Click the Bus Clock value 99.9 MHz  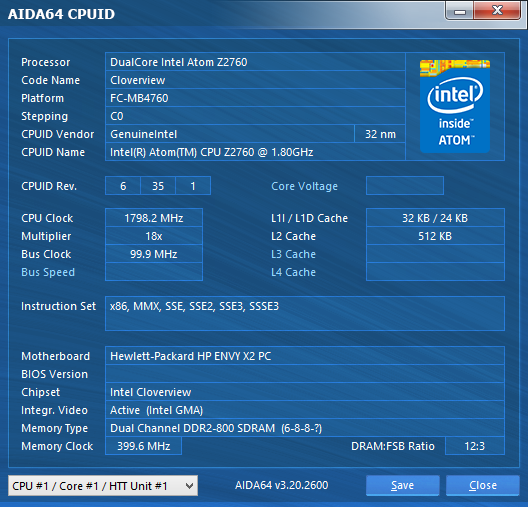[154, 254]
